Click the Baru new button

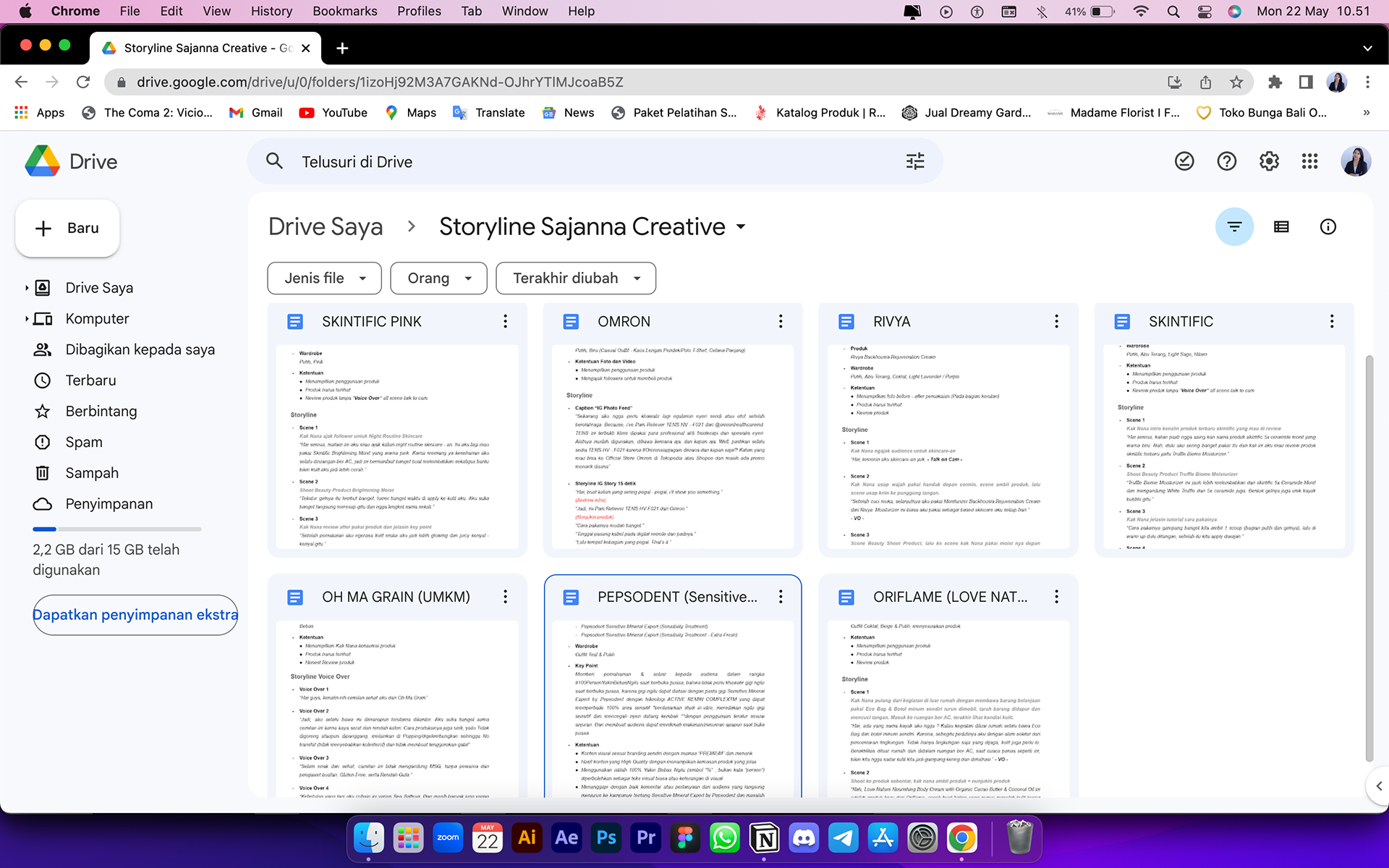(67, 229)
